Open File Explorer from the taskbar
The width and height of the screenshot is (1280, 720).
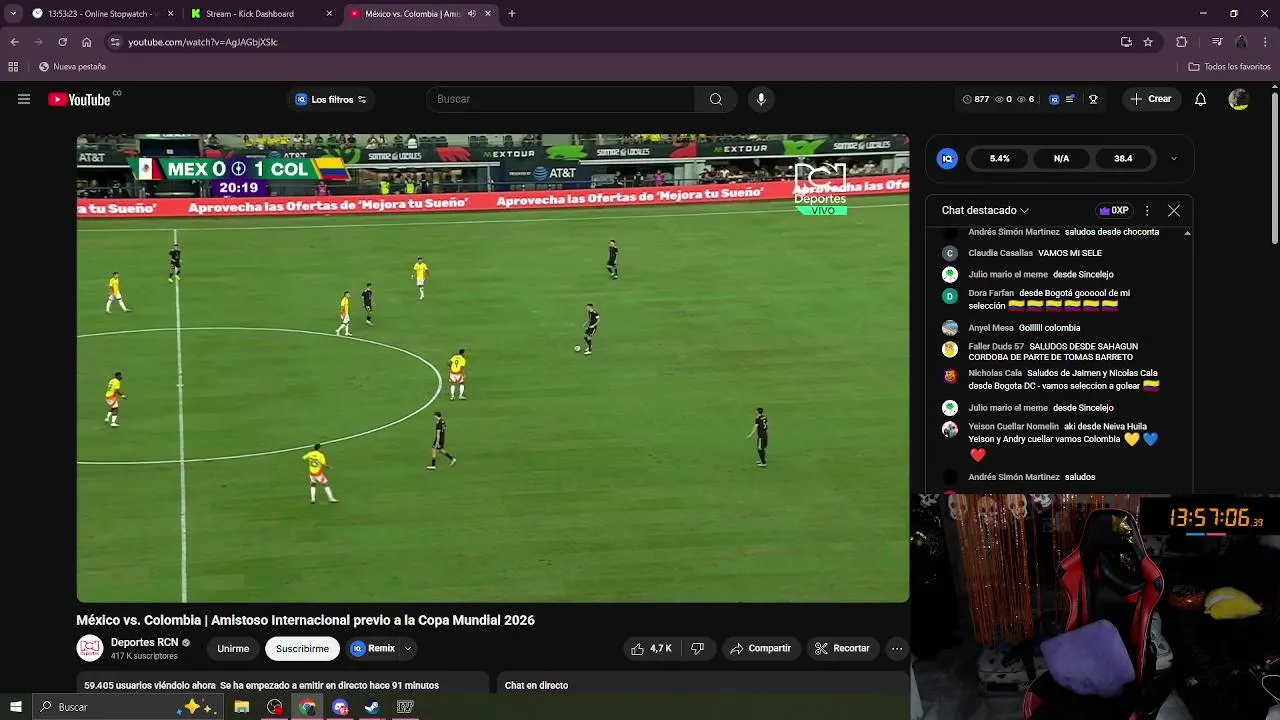[x=242, y=707]
